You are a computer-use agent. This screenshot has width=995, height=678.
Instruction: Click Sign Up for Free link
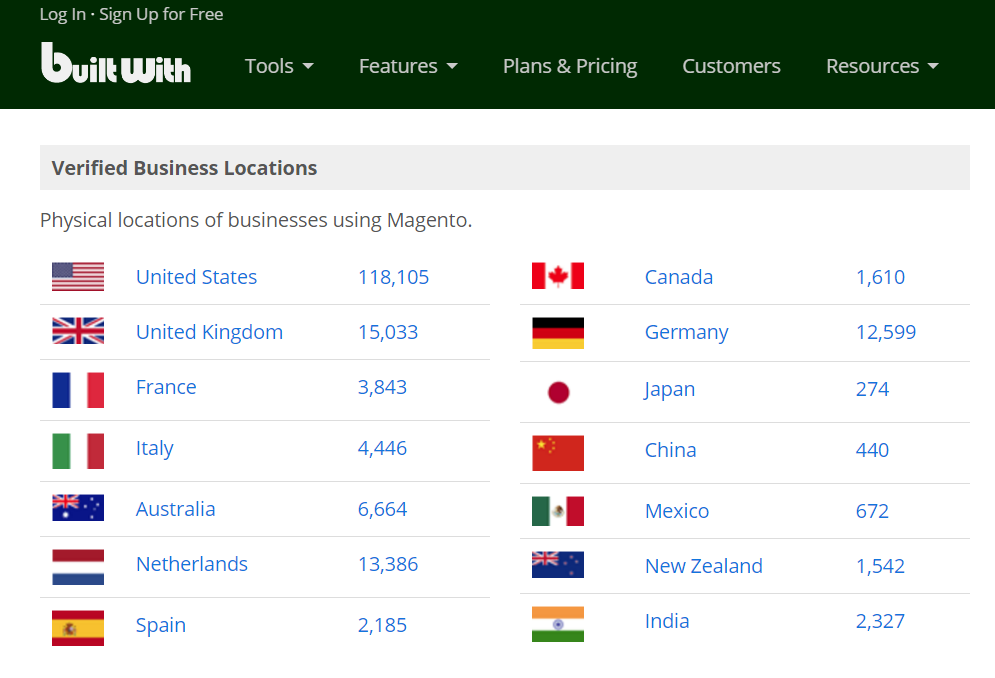coord(161,15)
